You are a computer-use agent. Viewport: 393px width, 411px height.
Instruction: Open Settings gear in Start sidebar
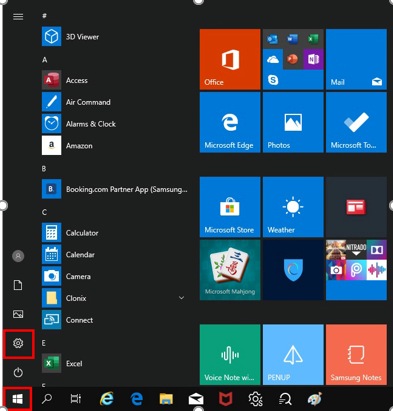18,343
